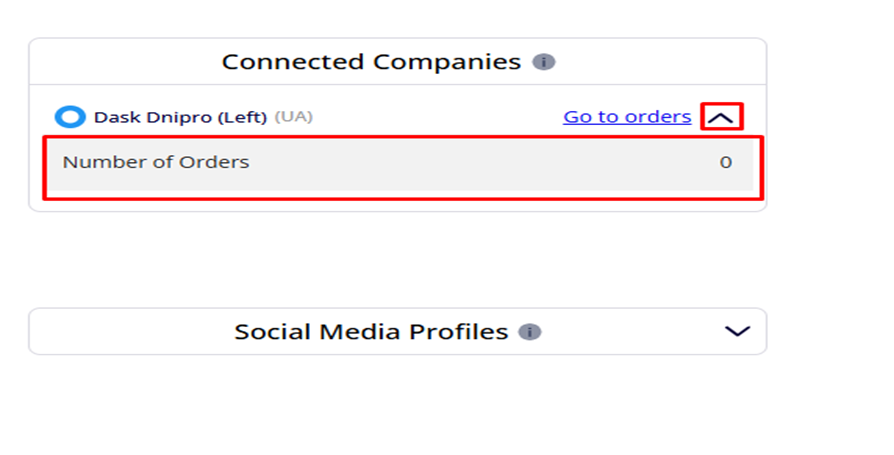894x455 pixels.
Task: Click the word Companies in the top heading
Action: [447, 62]
